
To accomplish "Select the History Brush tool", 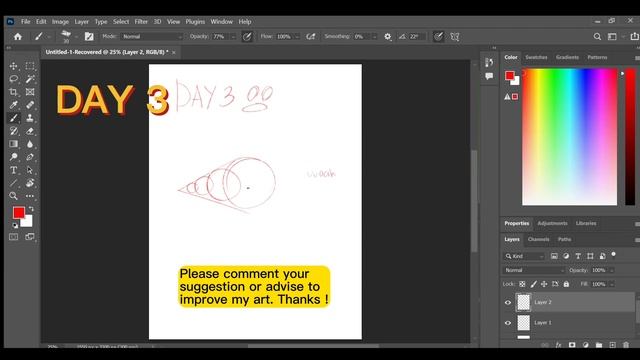I will 13,131.
